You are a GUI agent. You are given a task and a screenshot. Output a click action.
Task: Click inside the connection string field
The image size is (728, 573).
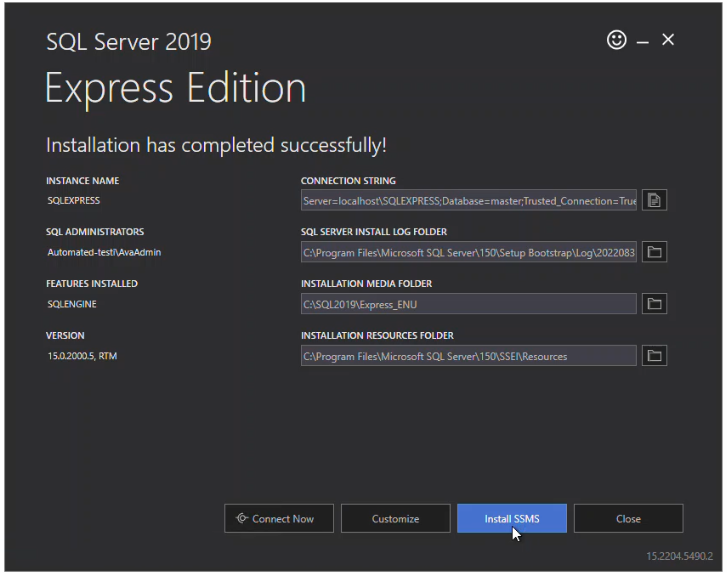click(468, 201)
